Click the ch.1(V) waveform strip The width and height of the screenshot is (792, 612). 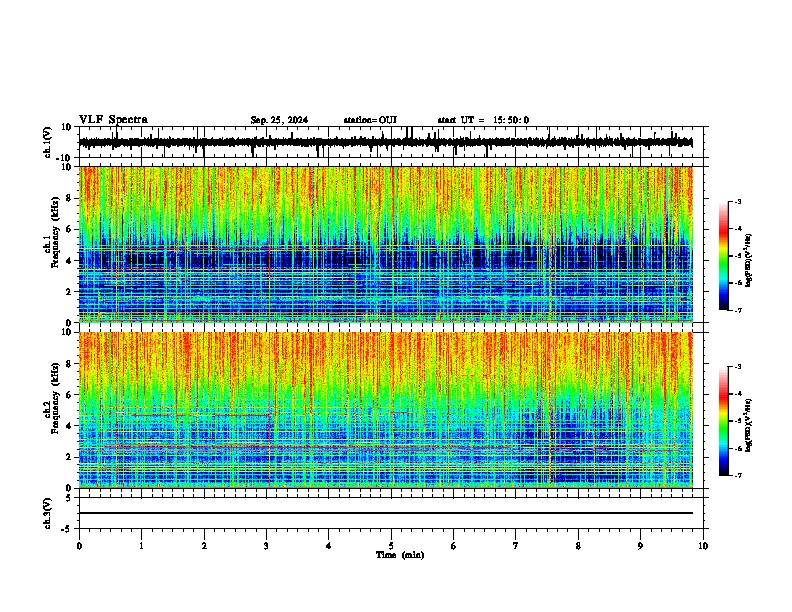click(386, 142)
